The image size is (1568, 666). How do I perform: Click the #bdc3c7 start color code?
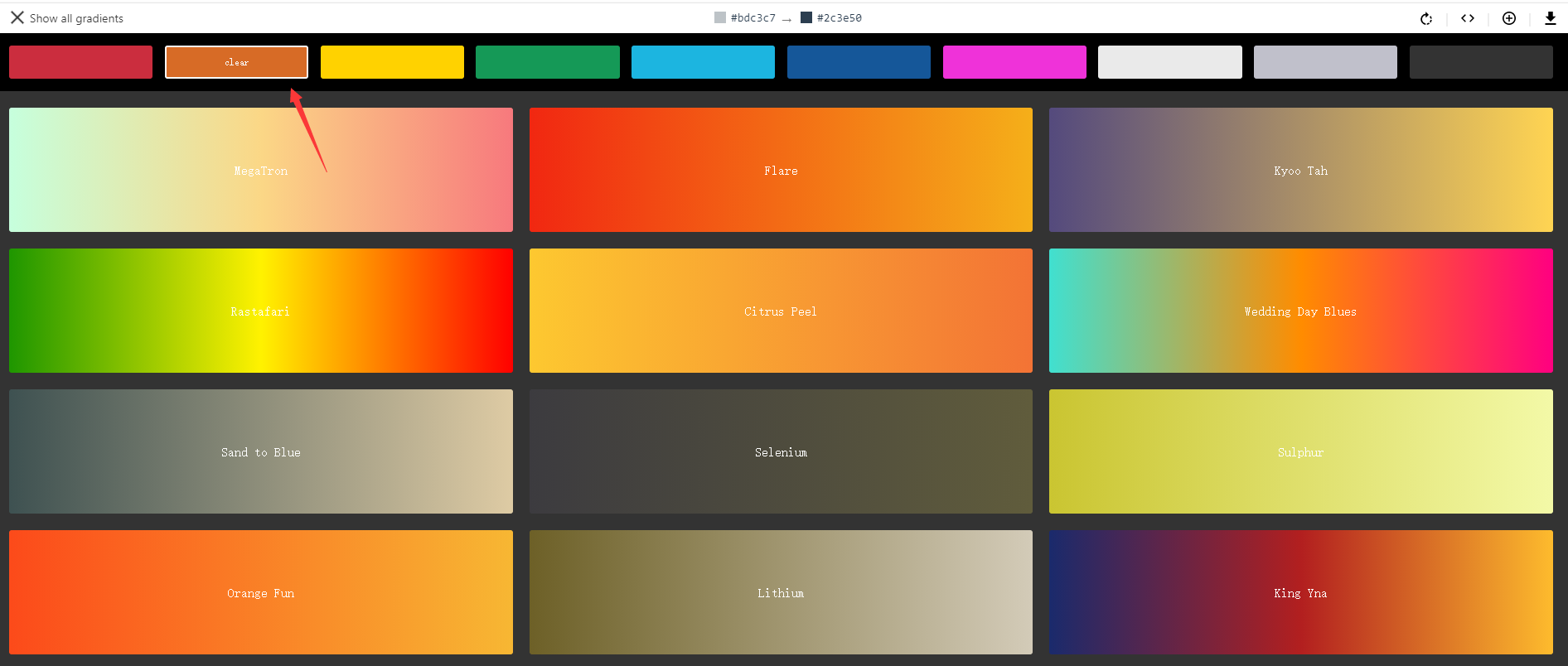coord(753,18)
